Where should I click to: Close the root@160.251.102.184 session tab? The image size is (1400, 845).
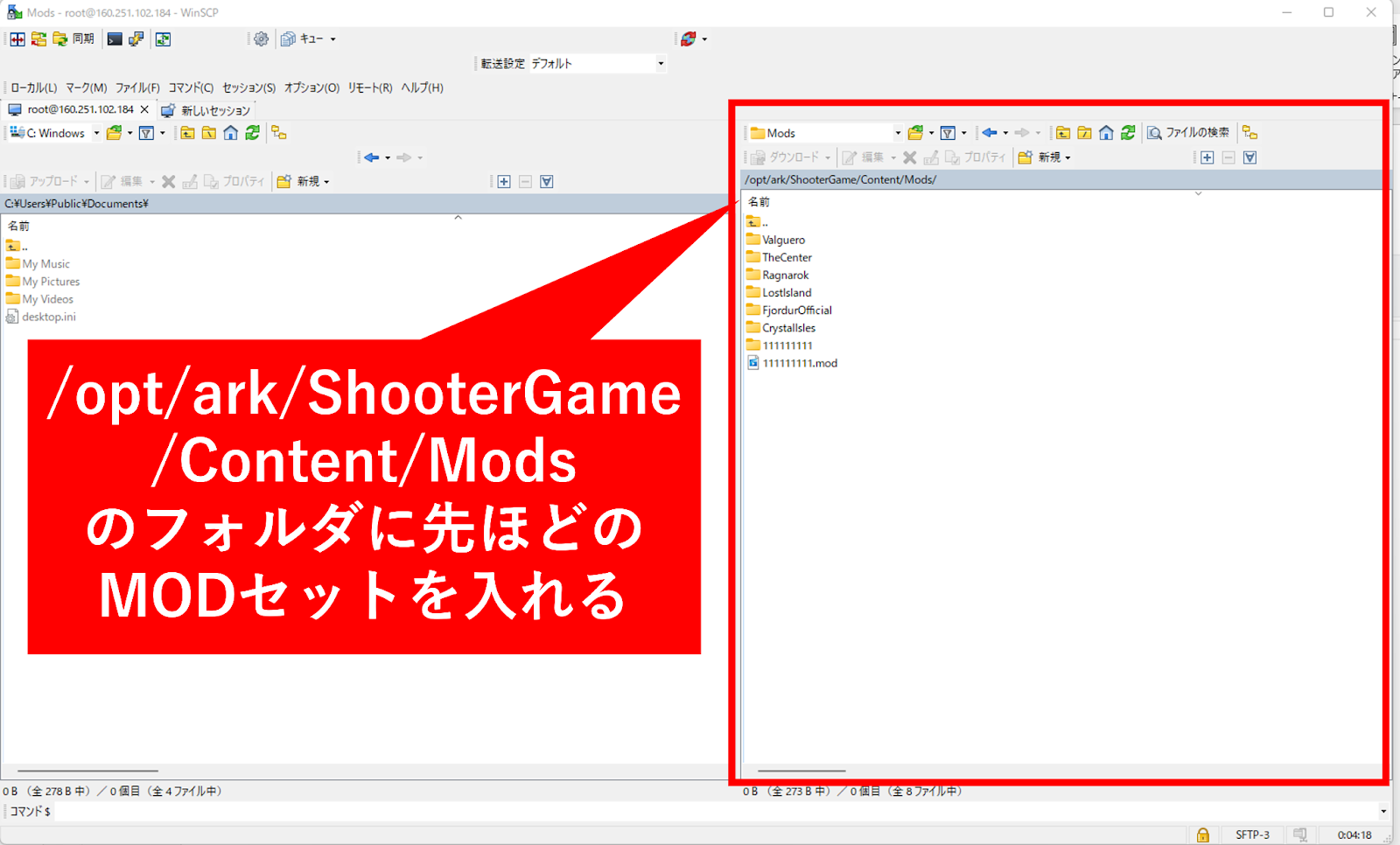point(145,110)
